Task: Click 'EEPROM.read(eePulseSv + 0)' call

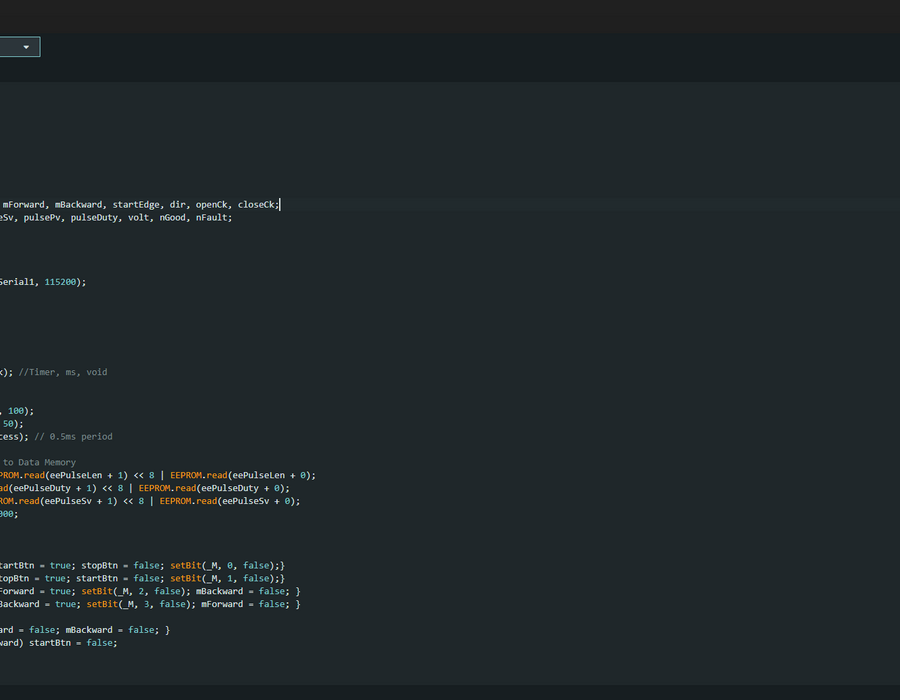Action: (x=227, y=501)
